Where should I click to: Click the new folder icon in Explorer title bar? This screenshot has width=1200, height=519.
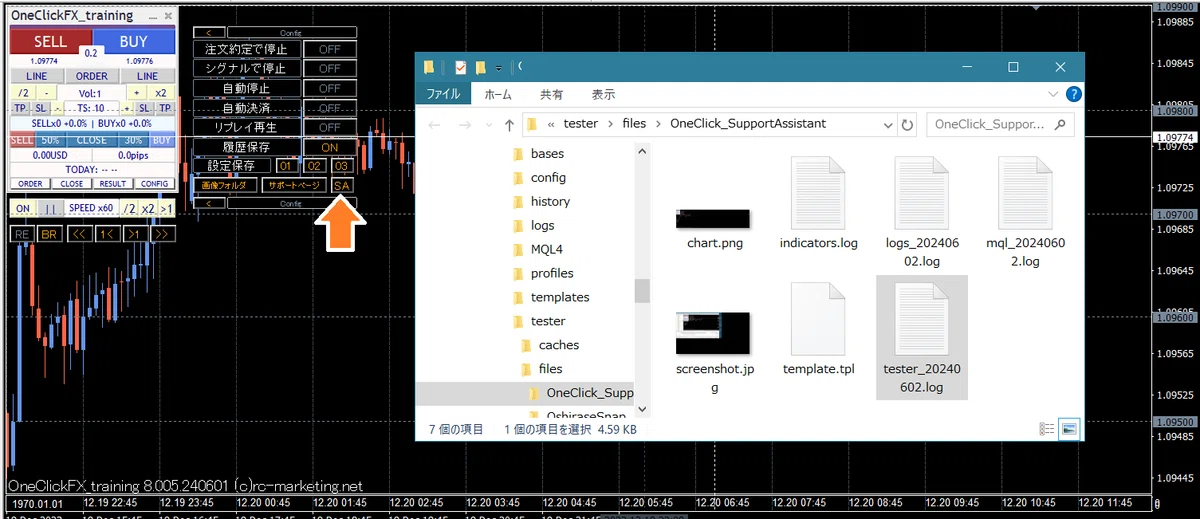(481, 67)
